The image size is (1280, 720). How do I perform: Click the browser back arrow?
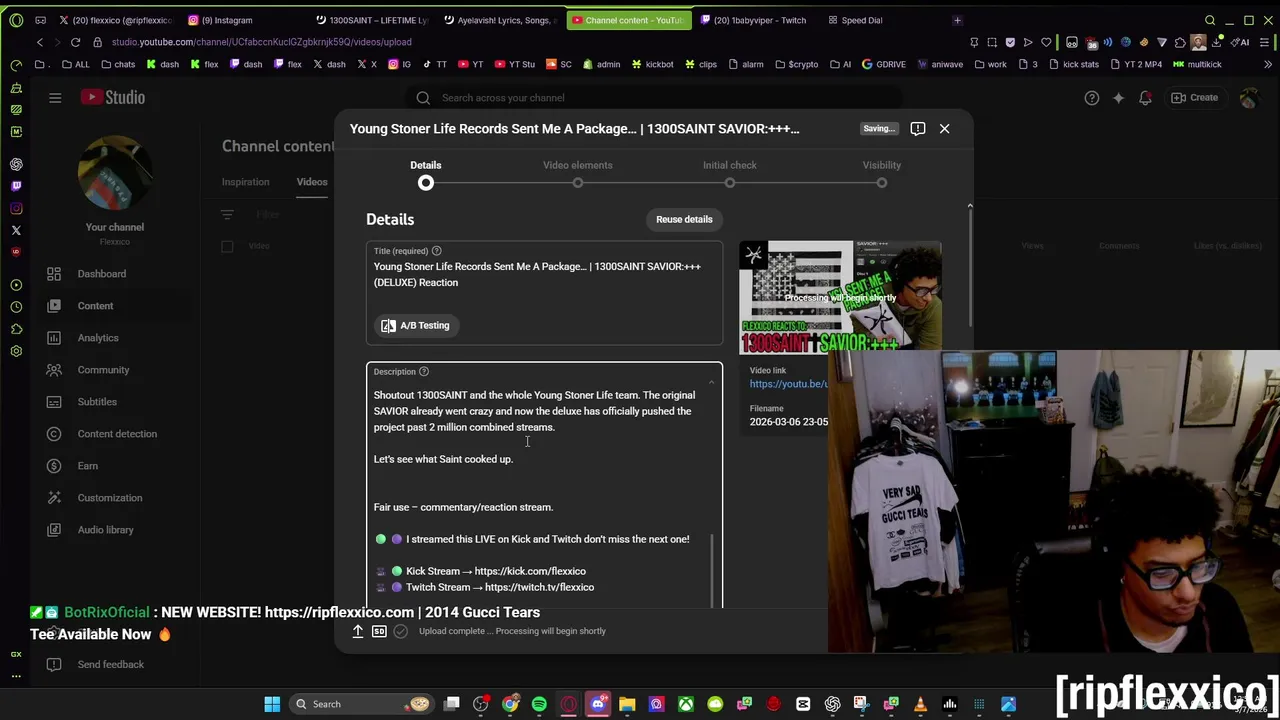40,42
